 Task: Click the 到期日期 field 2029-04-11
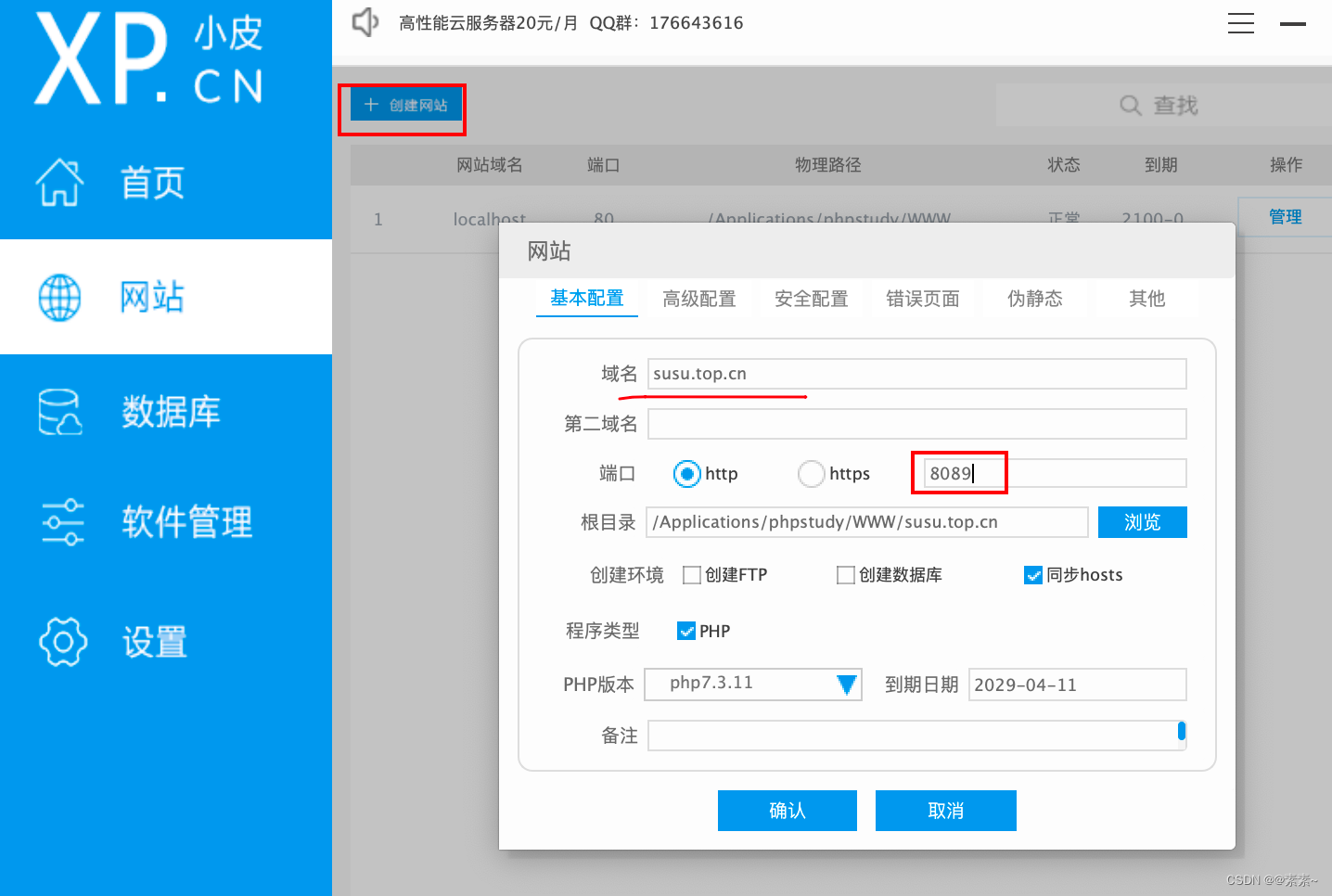[x=1077, y=685]
